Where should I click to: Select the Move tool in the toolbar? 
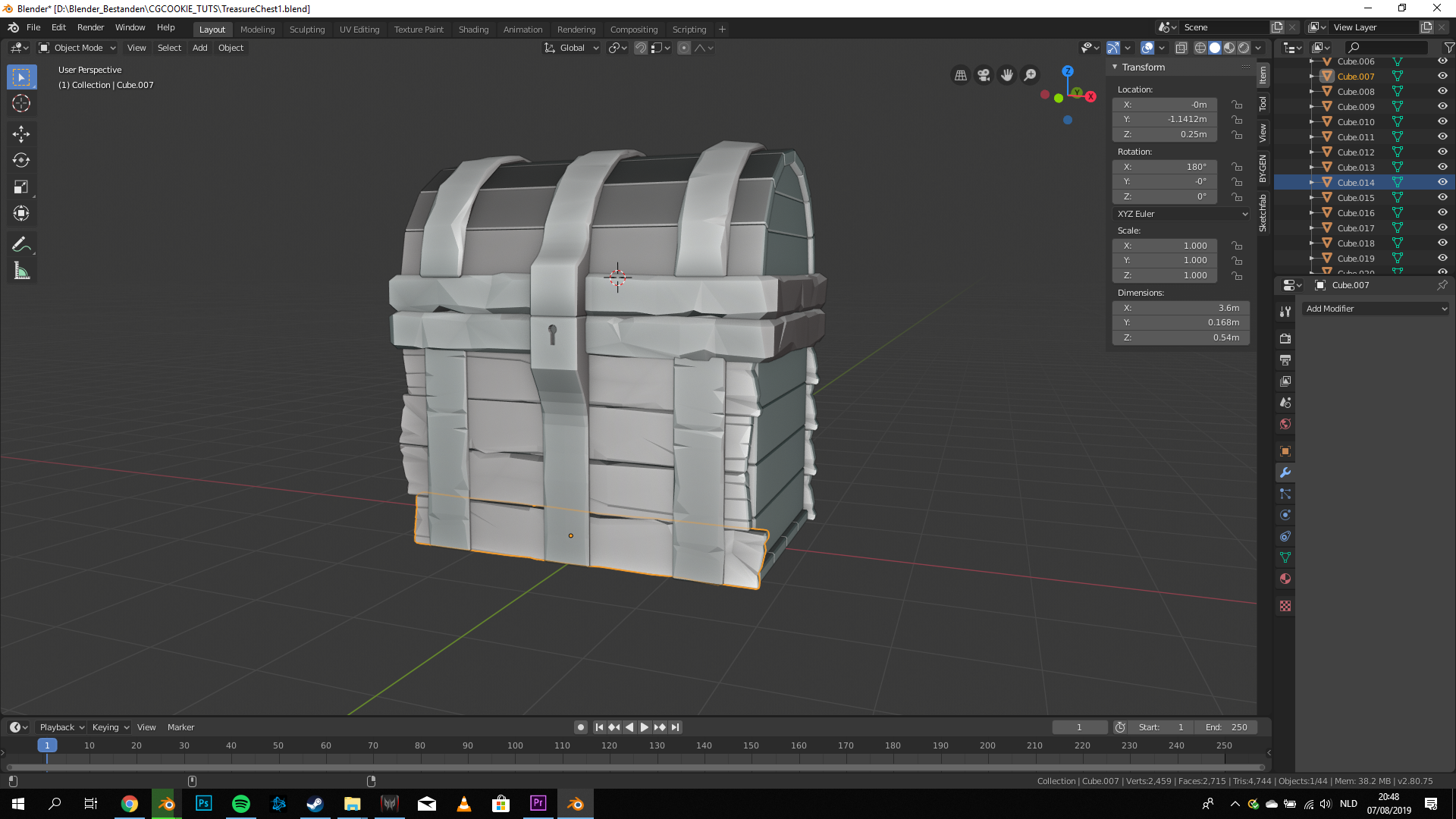[21, 134]
